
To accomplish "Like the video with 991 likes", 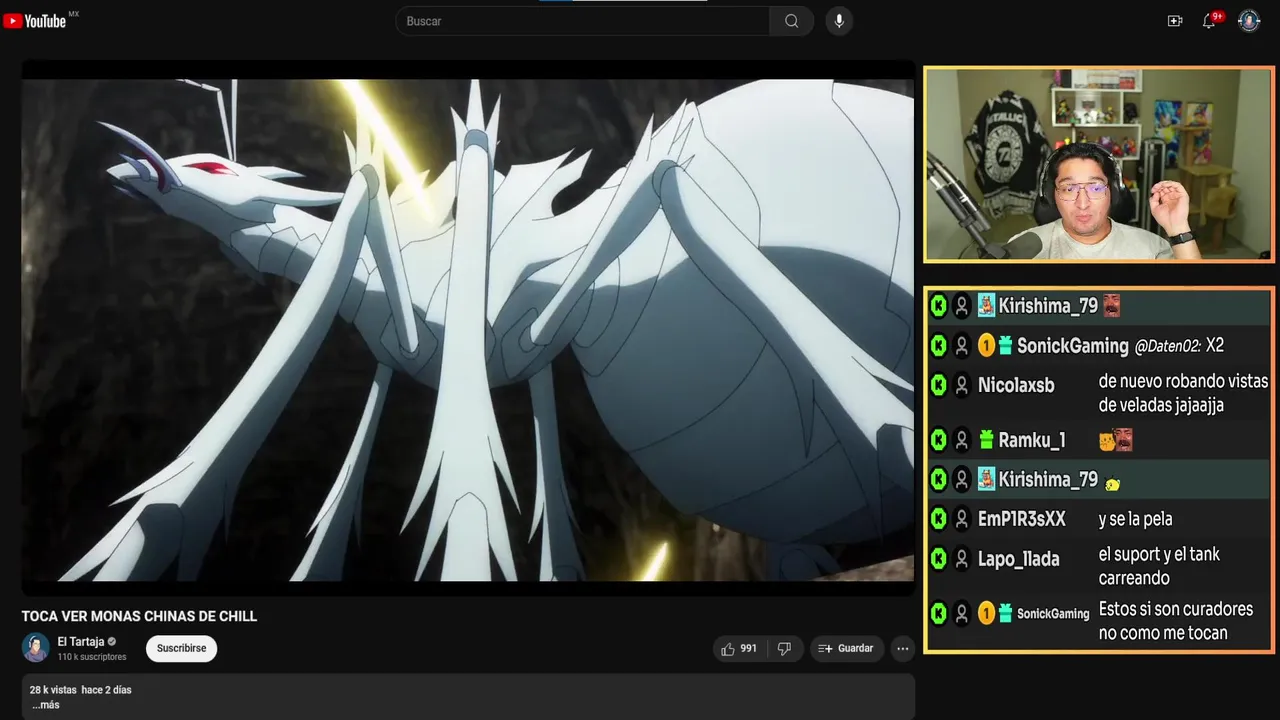I will tap(739, 649).
